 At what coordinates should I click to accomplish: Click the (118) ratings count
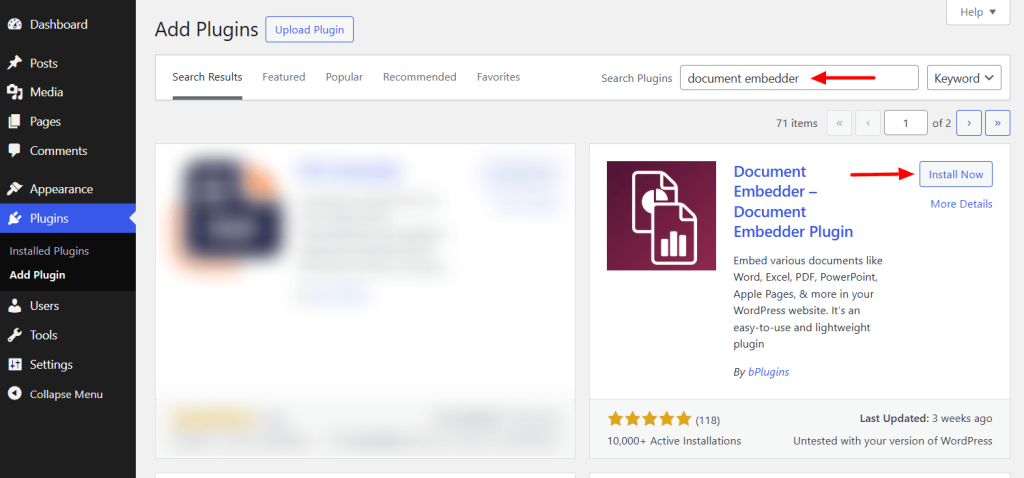708,420
